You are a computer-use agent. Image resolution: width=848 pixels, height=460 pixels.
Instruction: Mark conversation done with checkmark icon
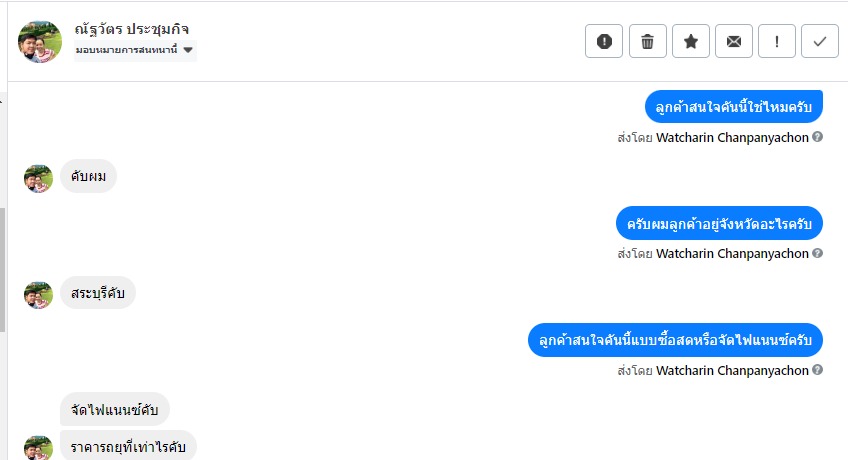[820, 41]
